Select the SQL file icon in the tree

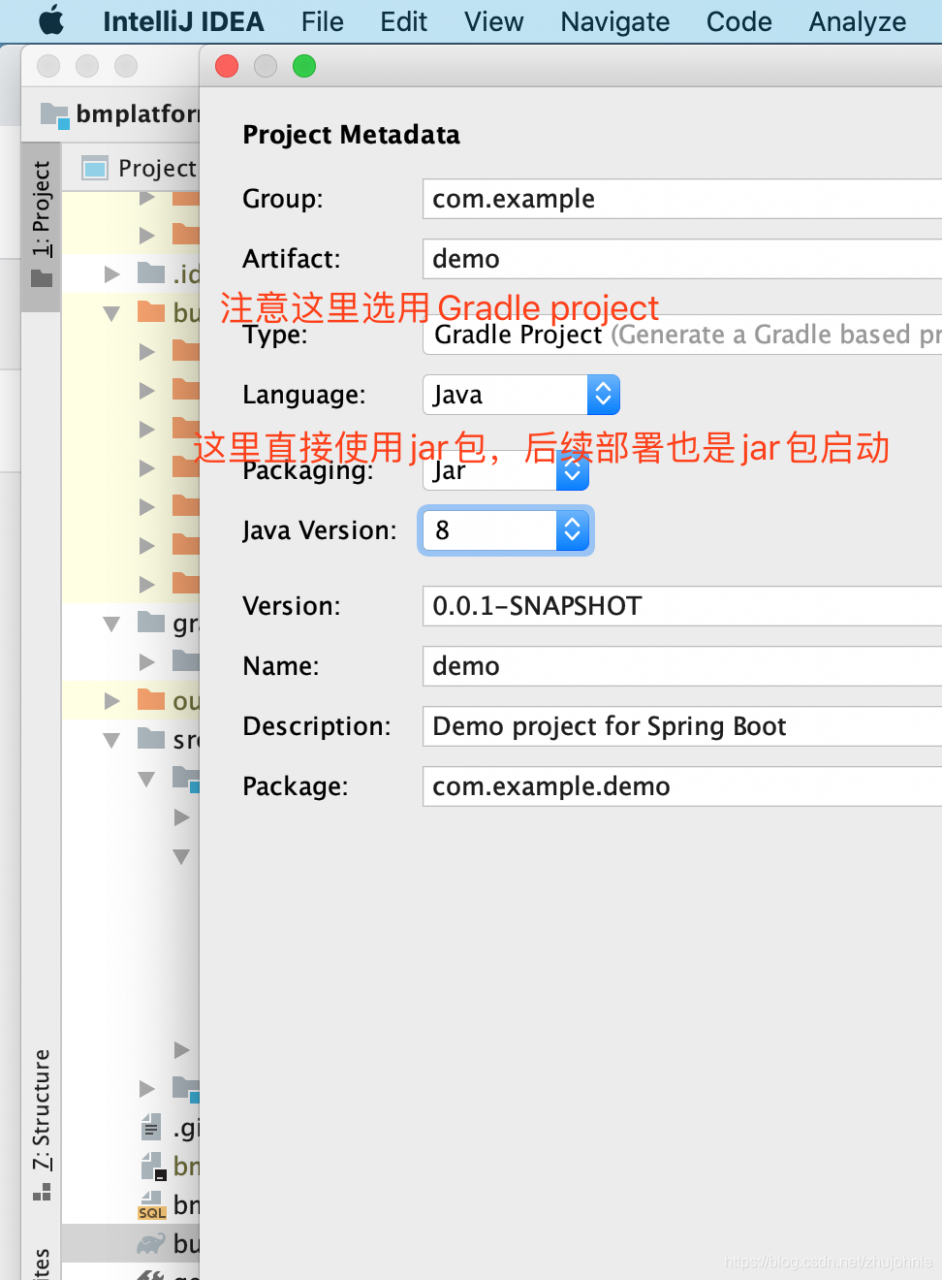coord(151,1204)
